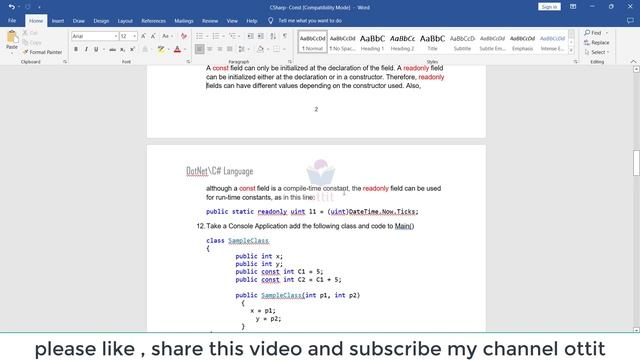640x360 pixels.
Task: Open the Select dropdown in Editing
Action: (597, 52)
